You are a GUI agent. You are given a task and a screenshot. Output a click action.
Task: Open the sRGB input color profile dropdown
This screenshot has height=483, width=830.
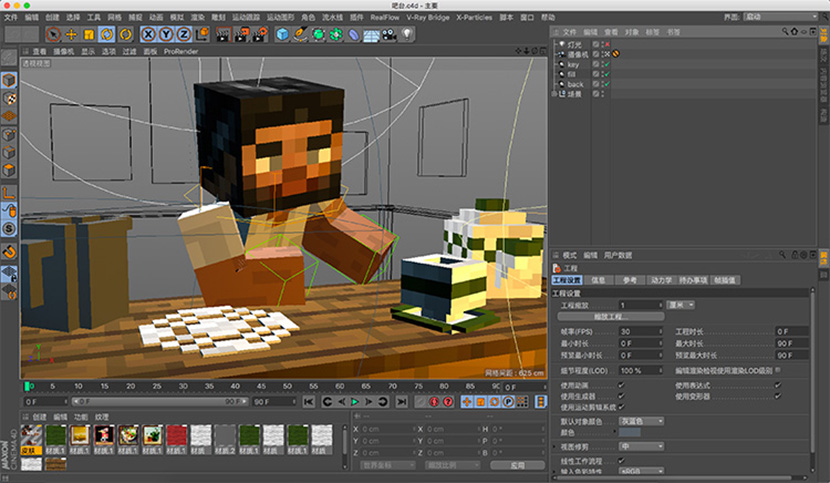coord(642,471)
